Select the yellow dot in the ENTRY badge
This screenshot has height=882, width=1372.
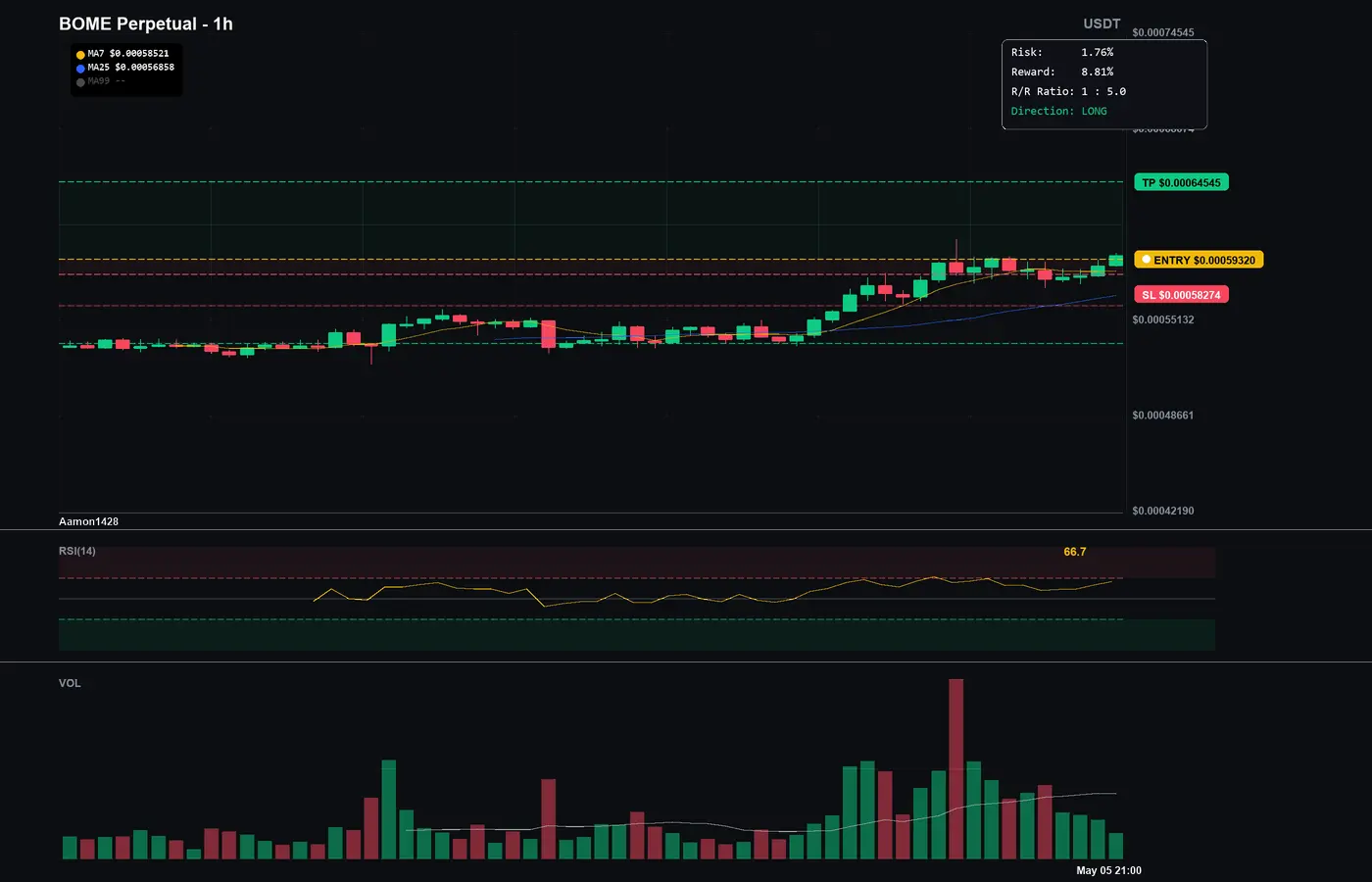coord(1146,260)
